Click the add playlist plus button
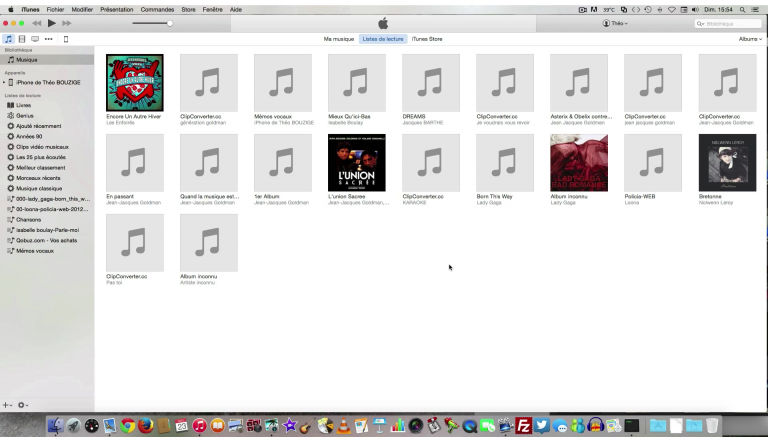768x437 pixels. [6, 405]
